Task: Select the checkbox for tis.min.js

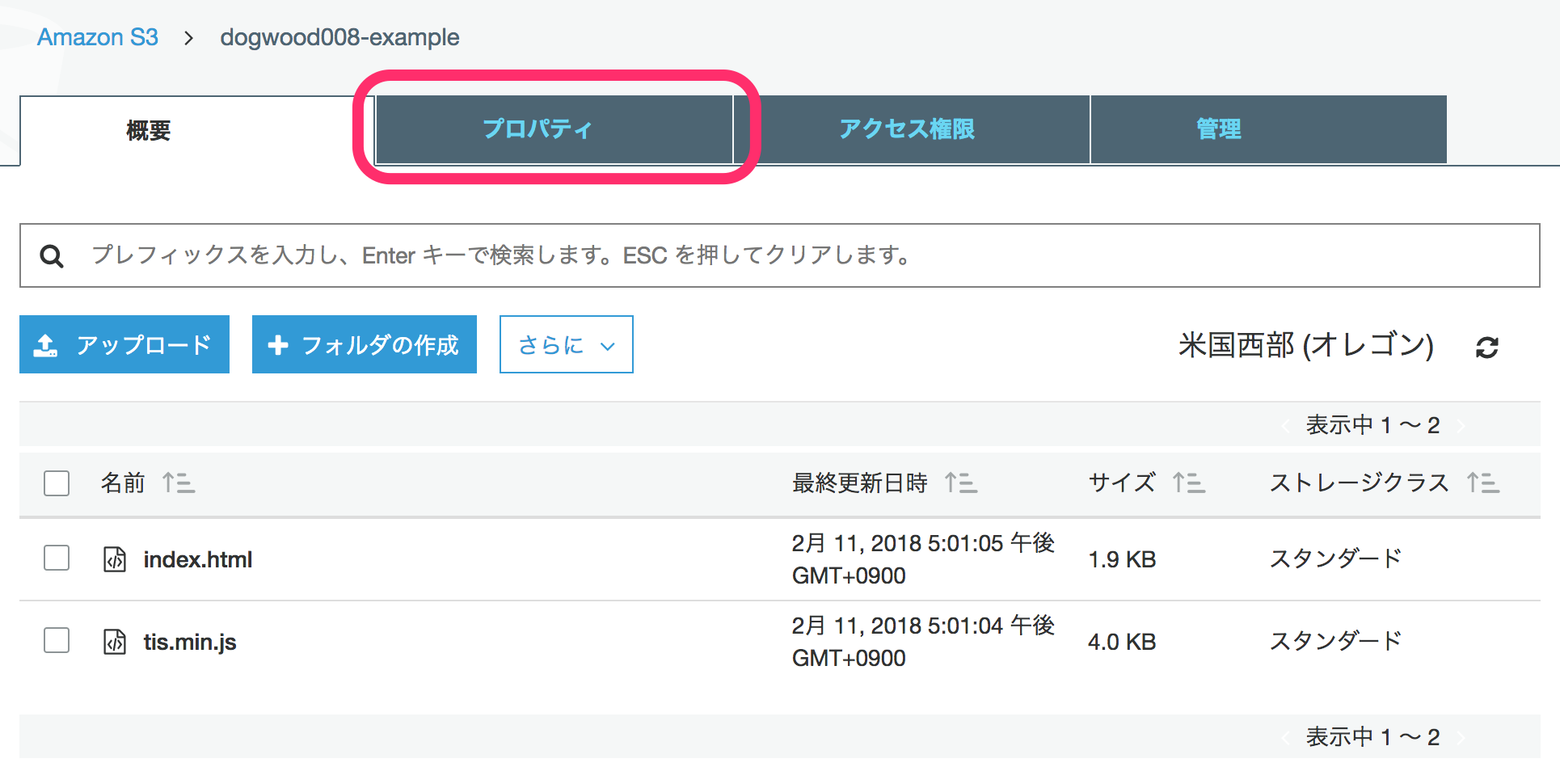Action: (56, 641)
